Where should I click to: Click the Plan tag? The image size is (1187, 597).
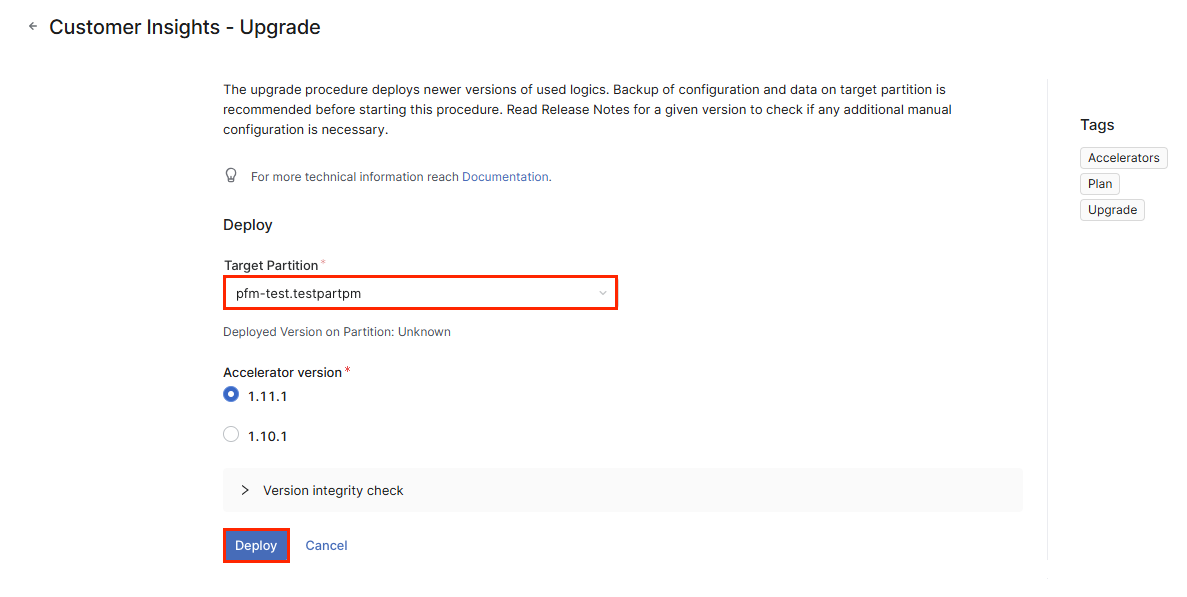1099,184
